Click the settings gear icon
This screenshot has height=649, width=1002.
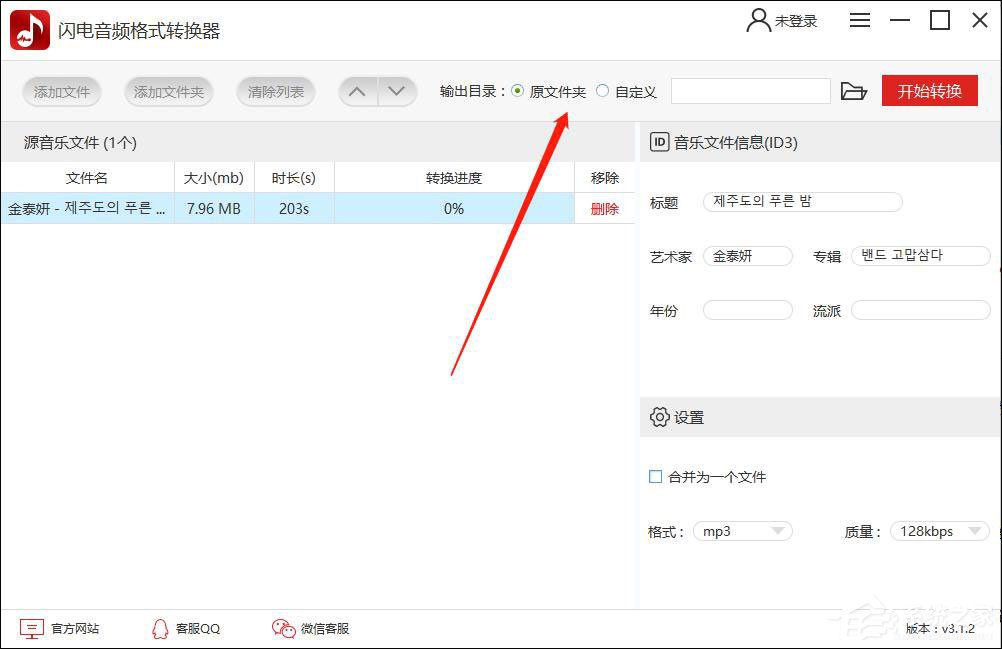(x=661, y=417)
